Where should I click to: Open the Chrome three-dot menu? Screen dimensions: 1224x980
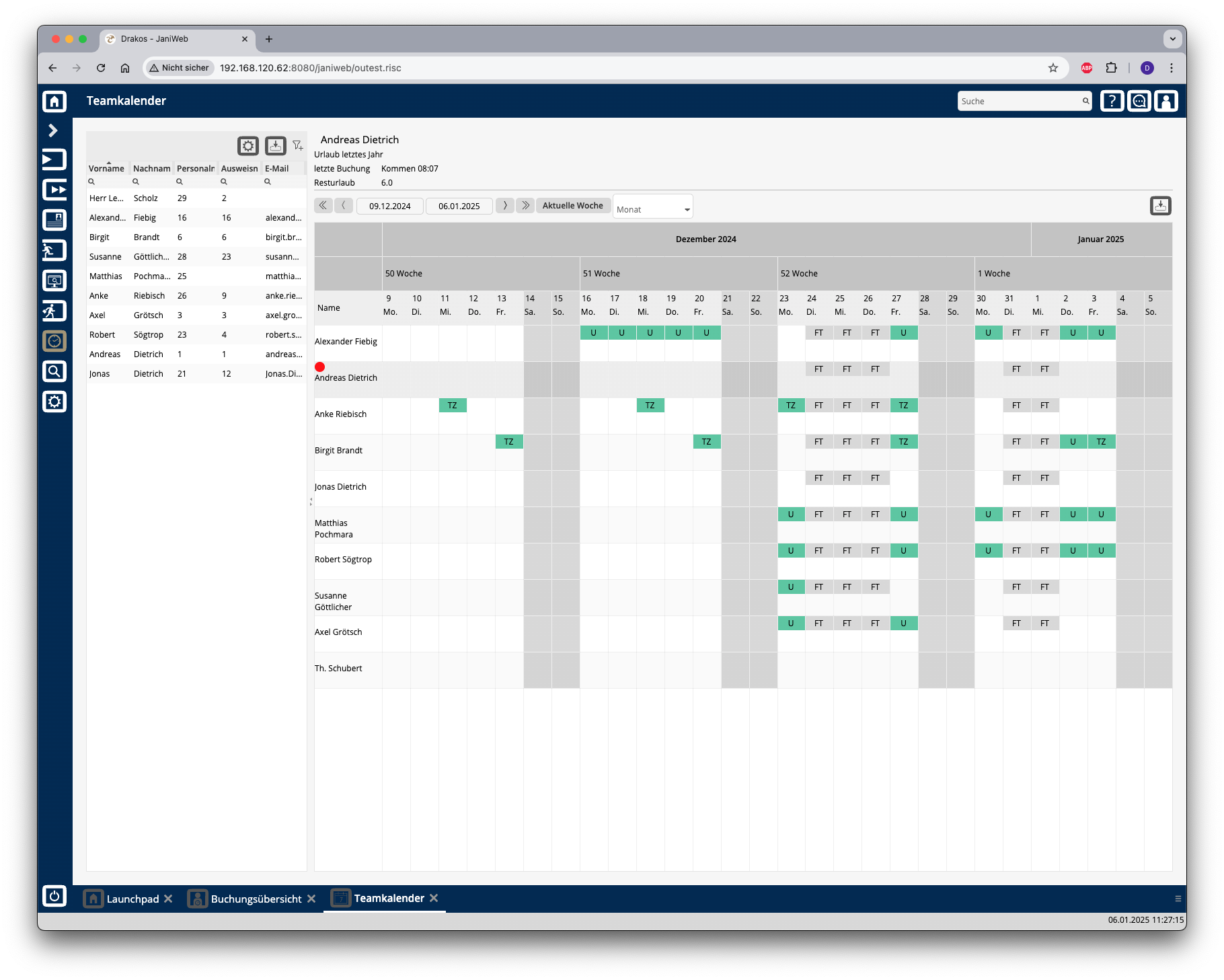point(1172,68)
